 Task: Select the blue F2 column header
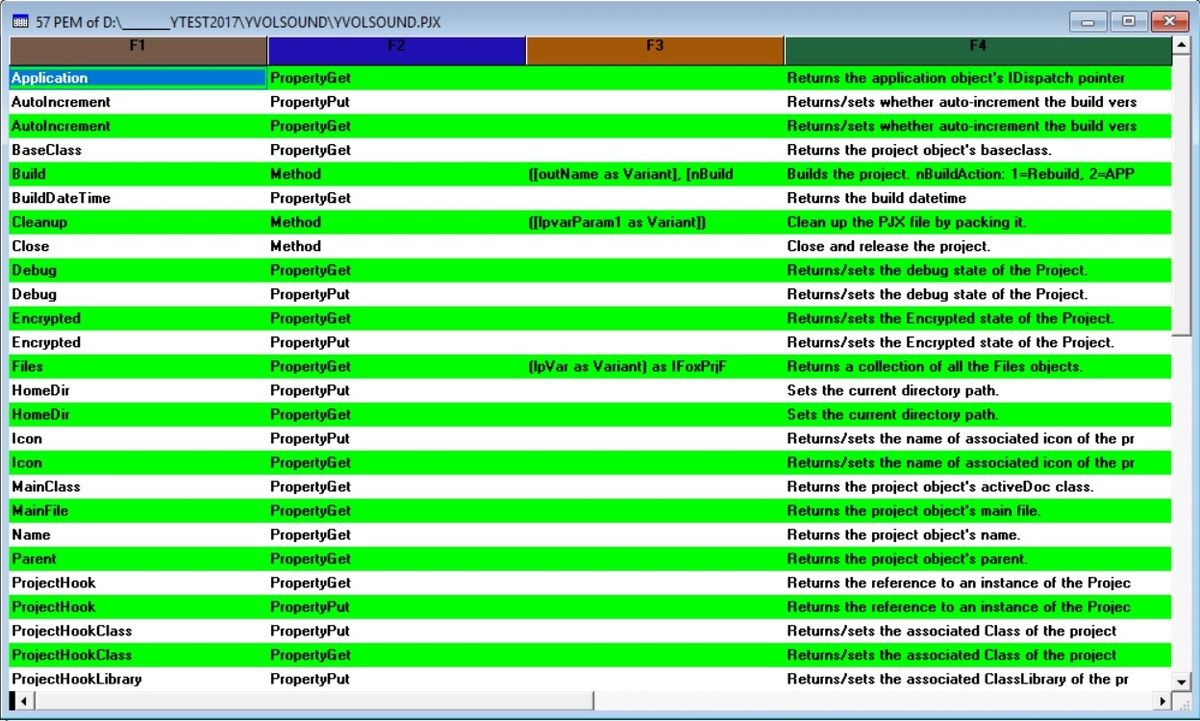click(396, 46)
